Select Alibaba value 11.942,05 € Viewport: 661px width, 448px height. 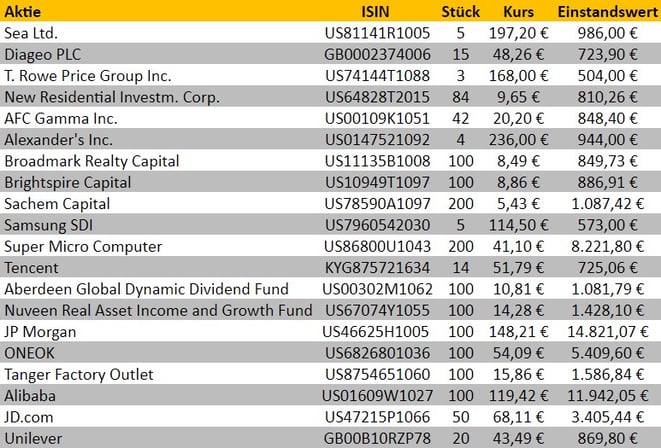[609, 395]
